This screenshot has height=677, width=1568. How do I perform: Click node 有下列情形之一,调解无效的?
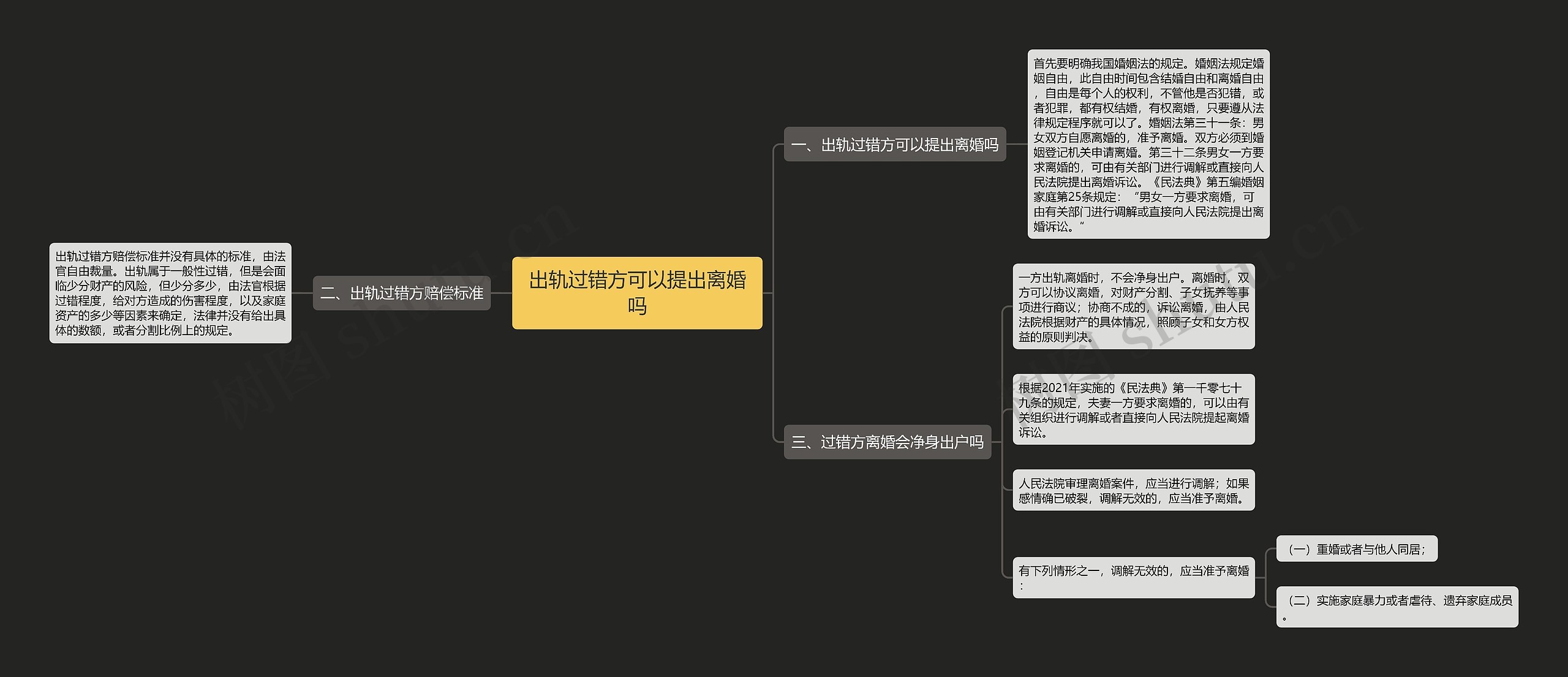pyautogui.click(x=1133, y=577)
